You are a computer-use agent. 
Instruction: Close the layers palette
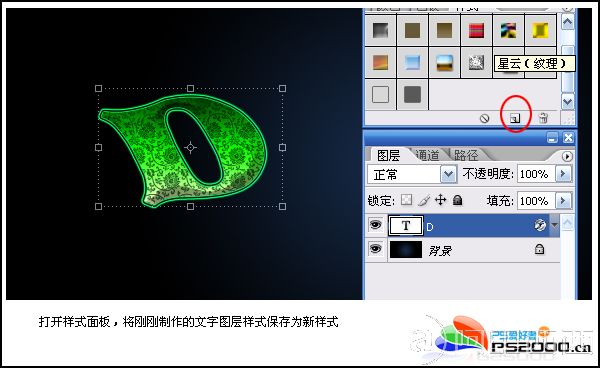coord(568,138)
